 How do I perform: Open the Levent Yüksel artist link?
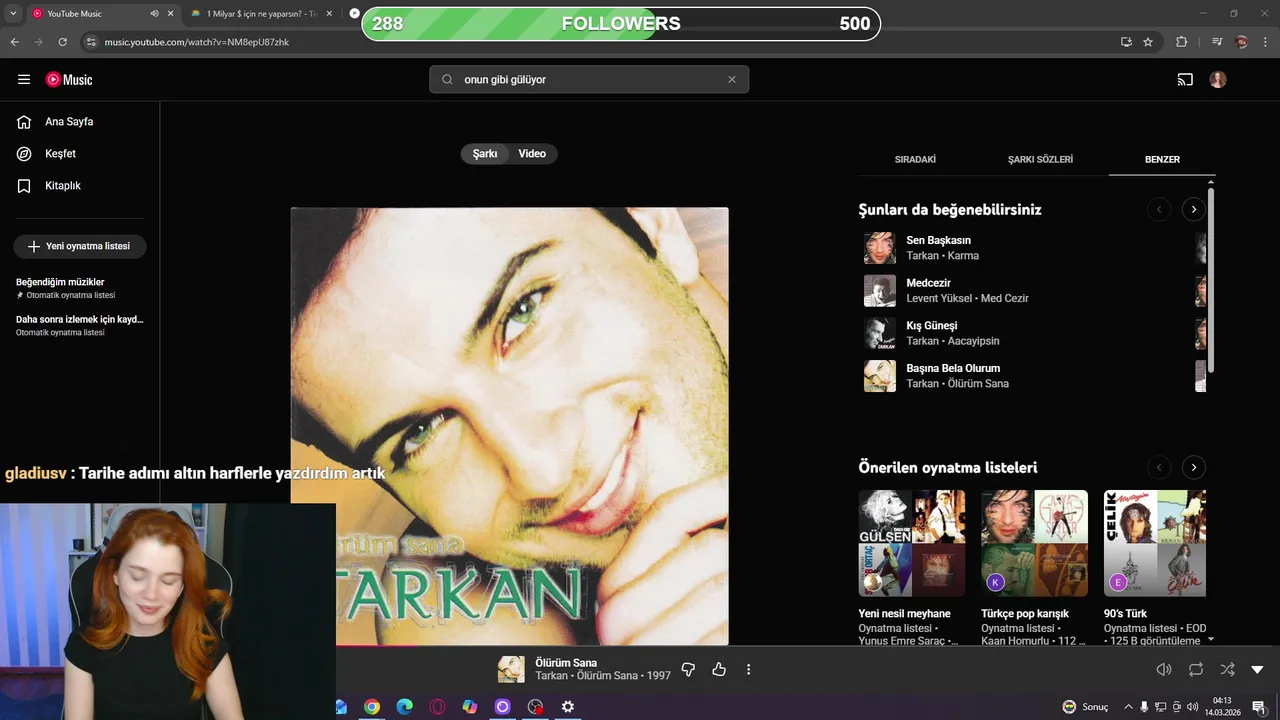(939, 299)
